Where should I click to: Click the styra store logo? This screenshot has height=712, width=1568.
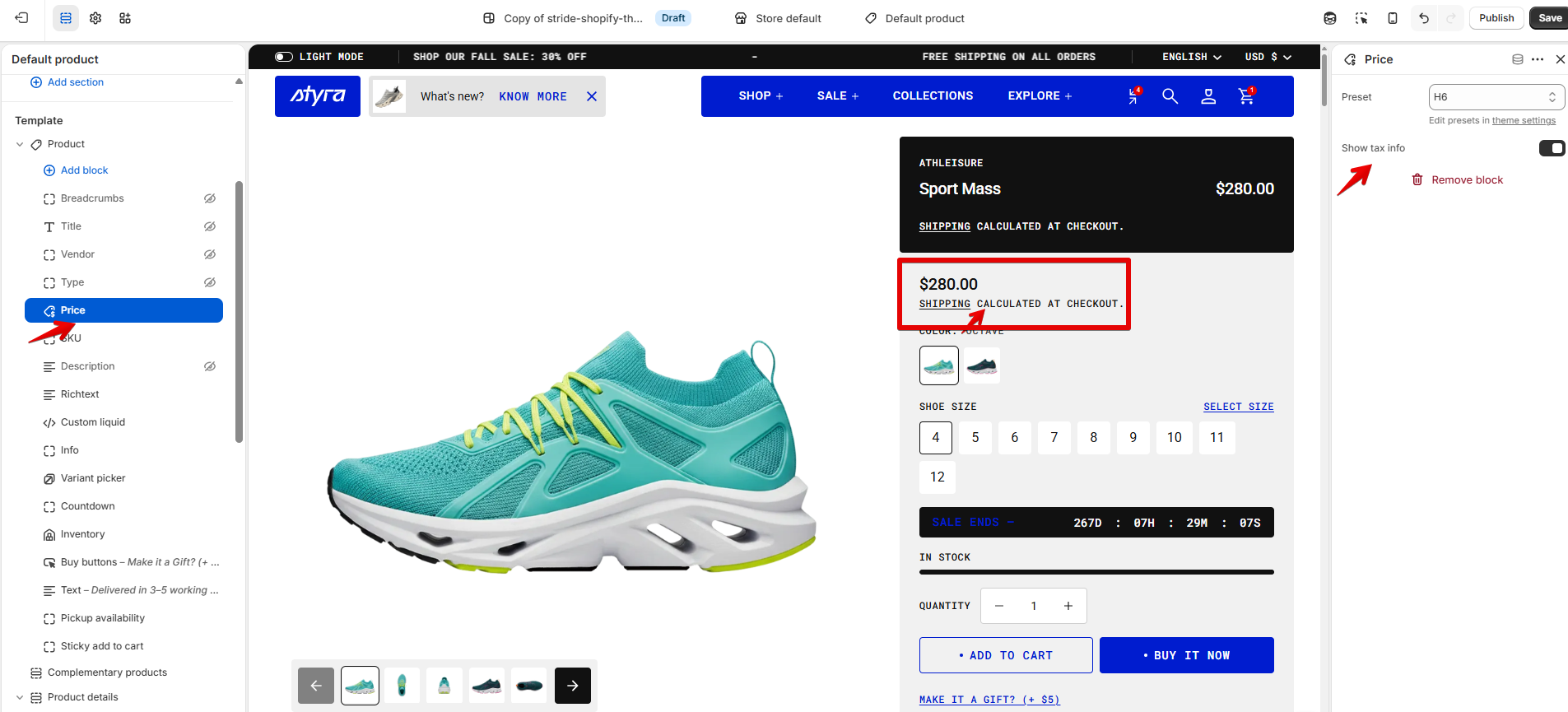pyautogui.click(x=318, y=96)
